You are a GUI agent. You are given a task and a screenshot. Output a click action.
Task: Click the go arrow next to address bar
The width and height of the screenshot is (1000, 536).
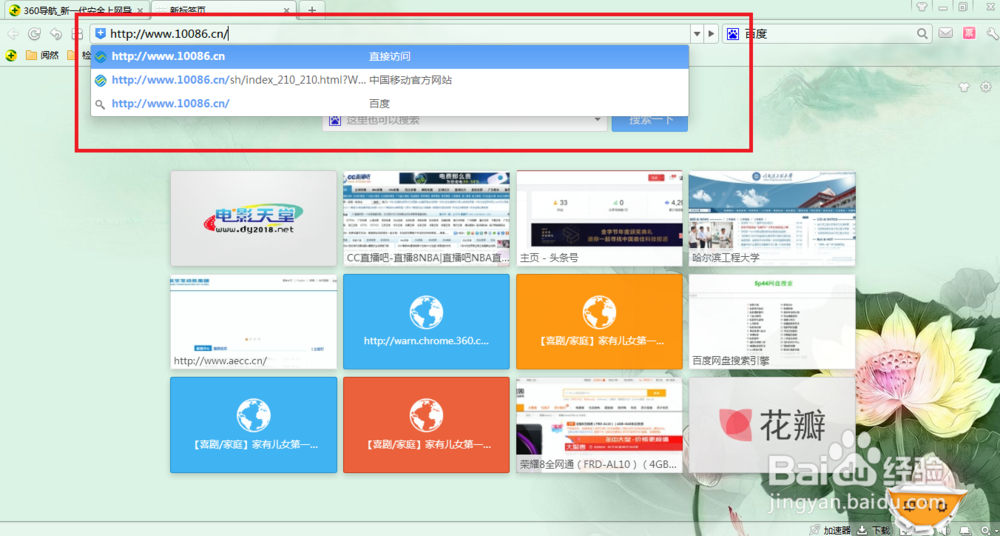[712, 34]
